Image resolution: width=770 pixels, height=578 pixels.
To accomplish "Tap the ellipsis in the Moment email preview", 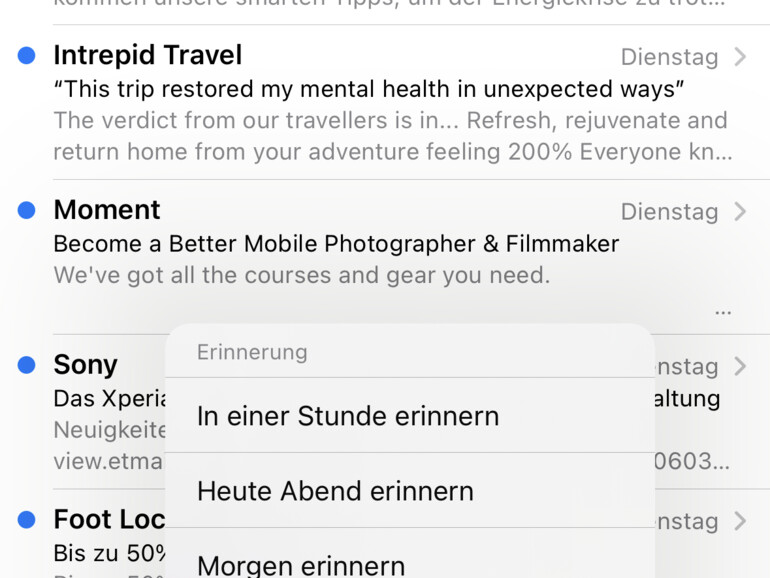I will [x=723, y=311].
